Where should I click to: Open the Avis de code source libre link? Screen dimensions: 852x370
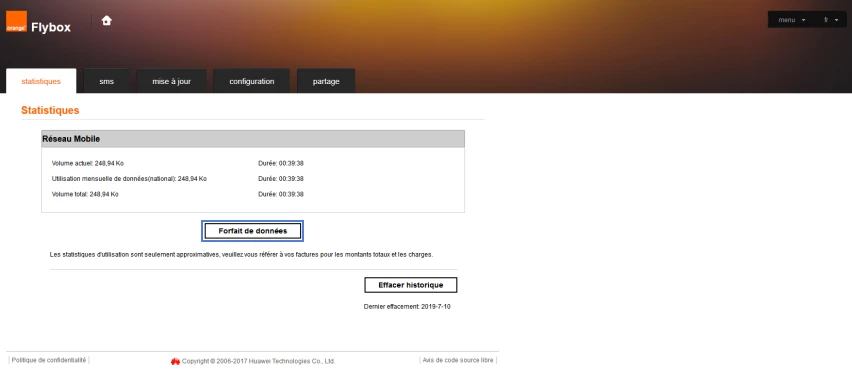[x=458, y=360]
